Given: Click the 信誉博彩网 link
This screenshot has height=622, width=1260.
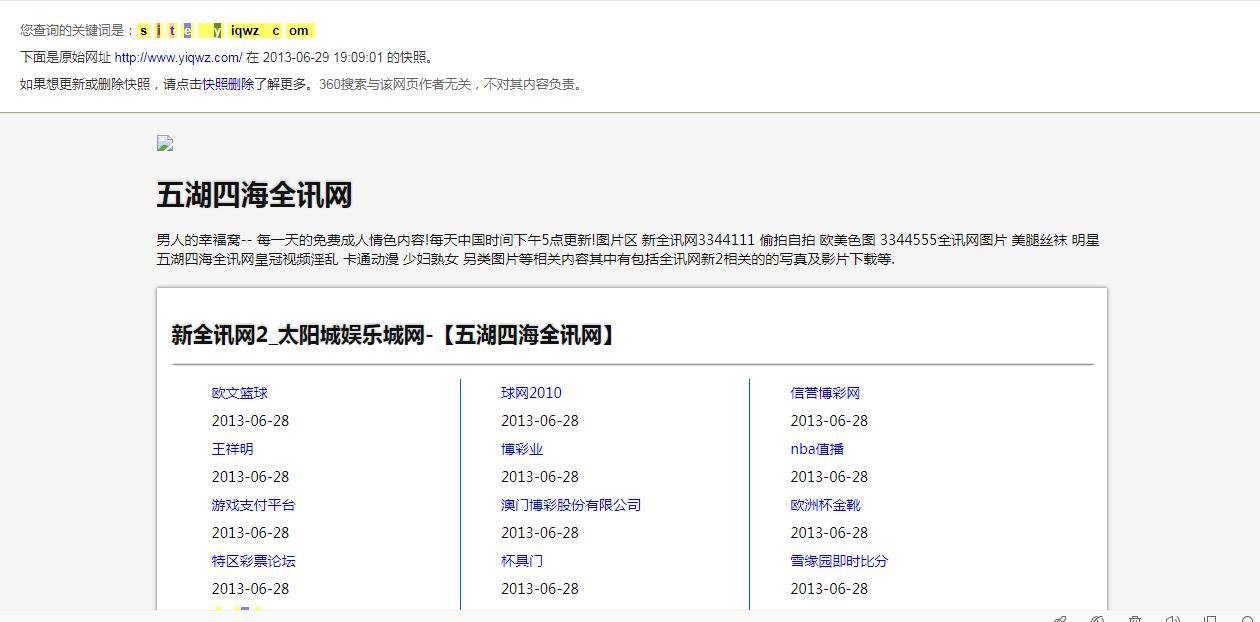Looking at the screenshot, I should (825, 393).
